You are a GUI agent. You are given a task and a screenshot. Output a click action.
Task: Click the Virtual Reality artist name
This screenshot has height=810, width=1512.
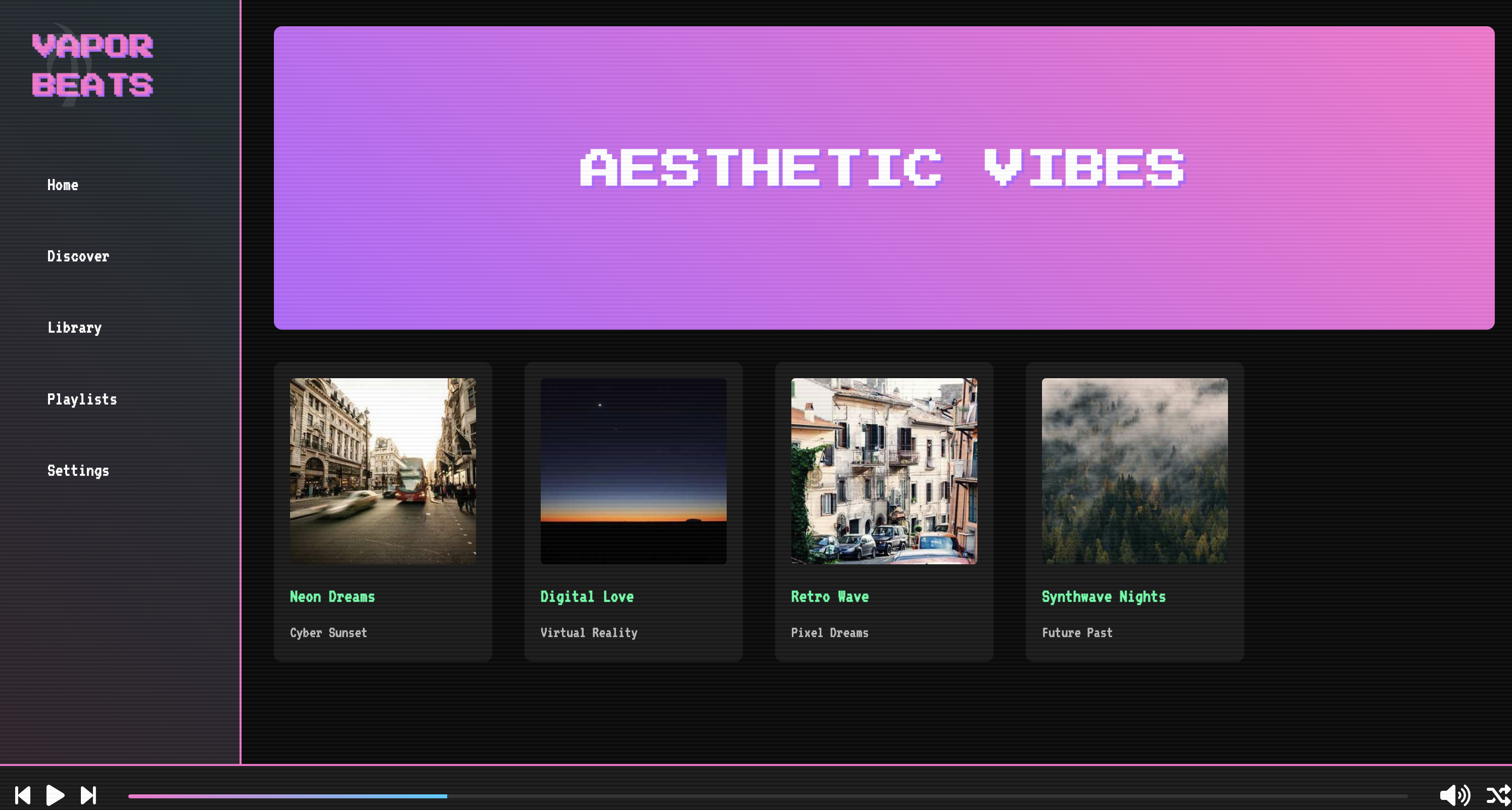click(589, 633)
